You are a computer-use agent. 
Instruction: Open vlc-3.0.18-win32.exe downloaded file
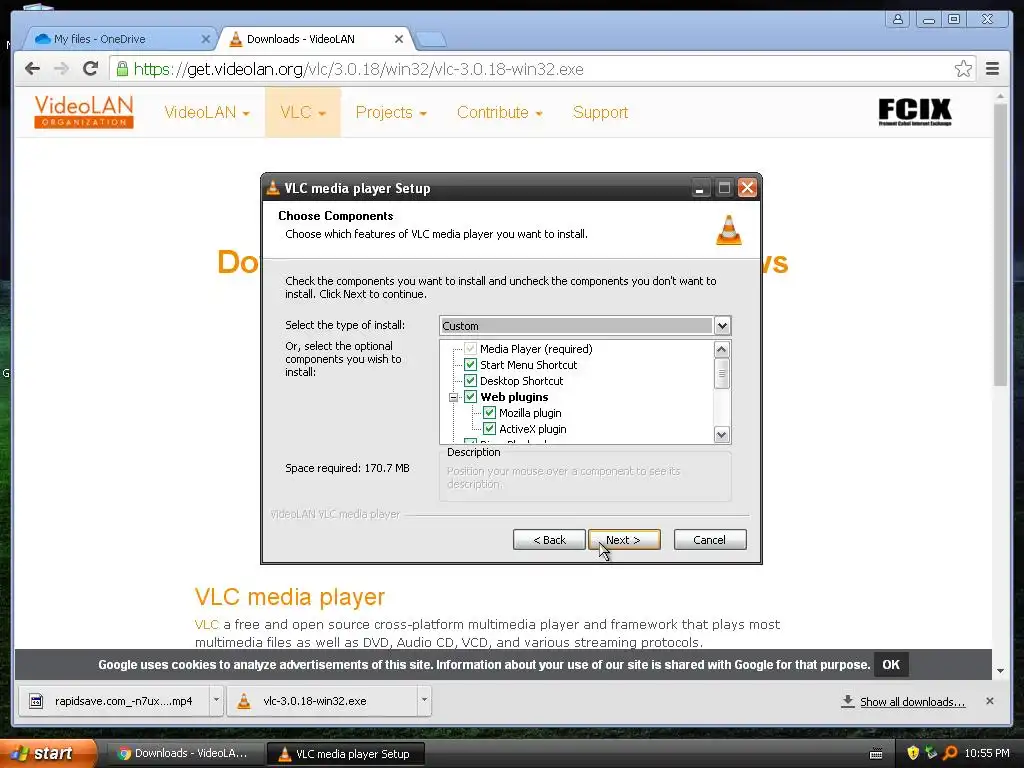323,701
